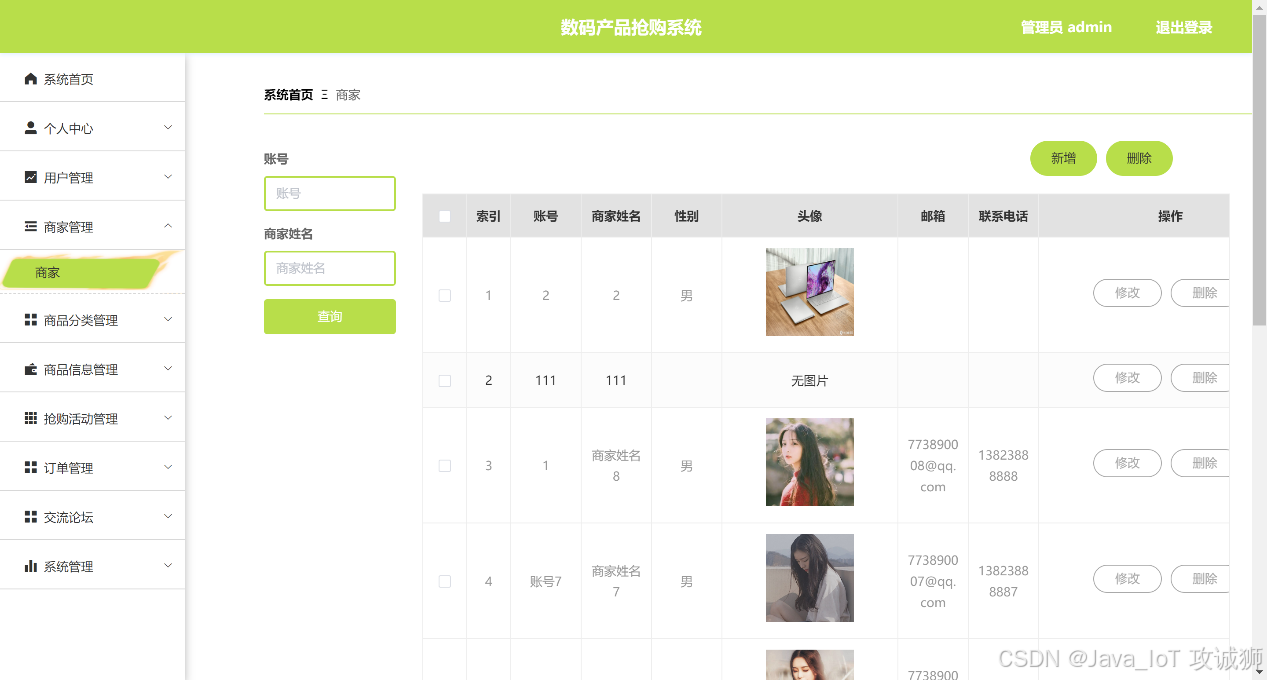Image resolution: width=1267 pixels, height=680 pixels.
Task: Click the 商家姓名8 cell
Action: pos(616,466)
